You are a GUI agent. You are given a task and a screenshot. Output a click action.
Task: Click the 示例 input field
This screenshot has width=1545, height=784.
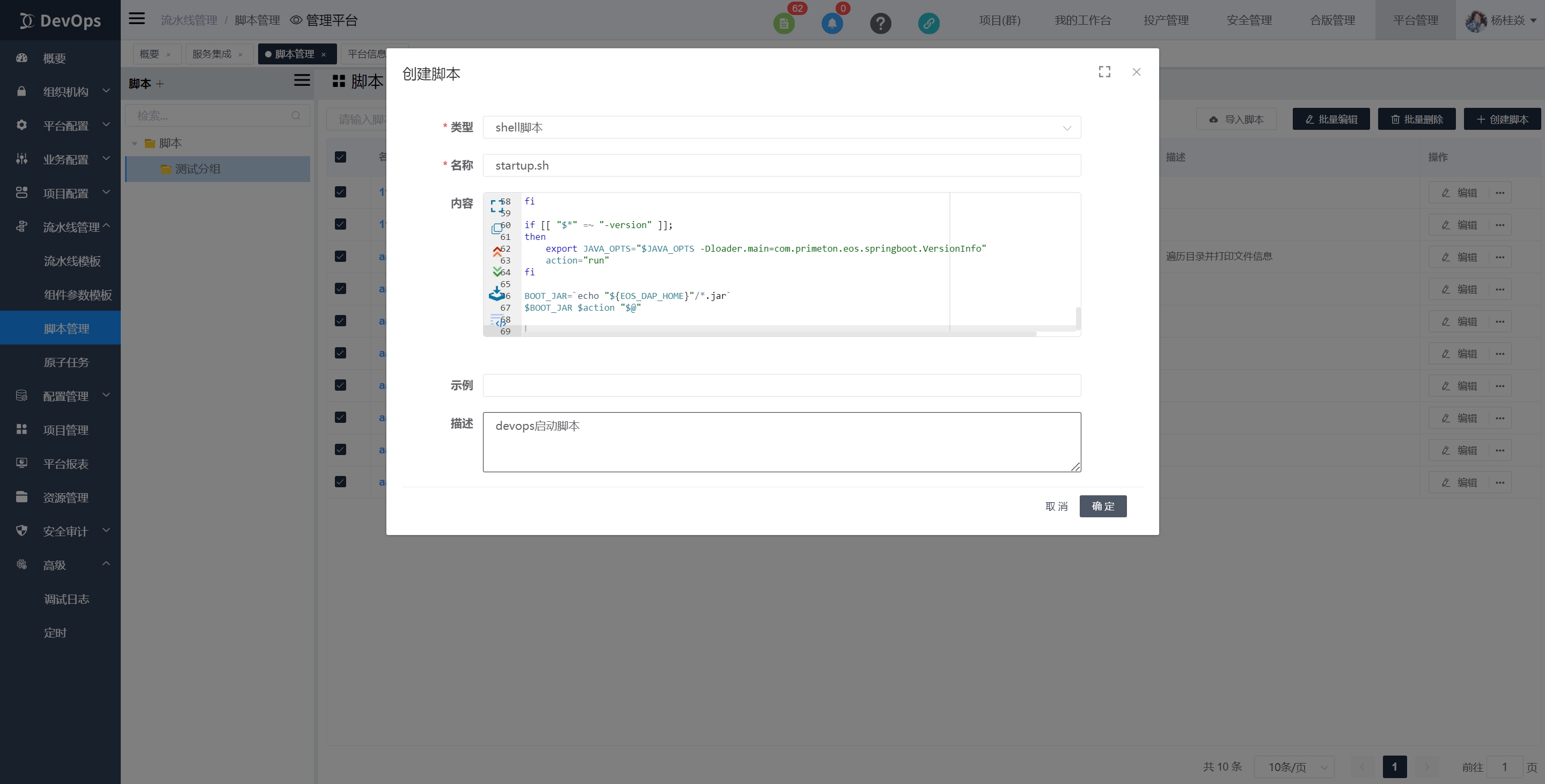coord(781,385)
